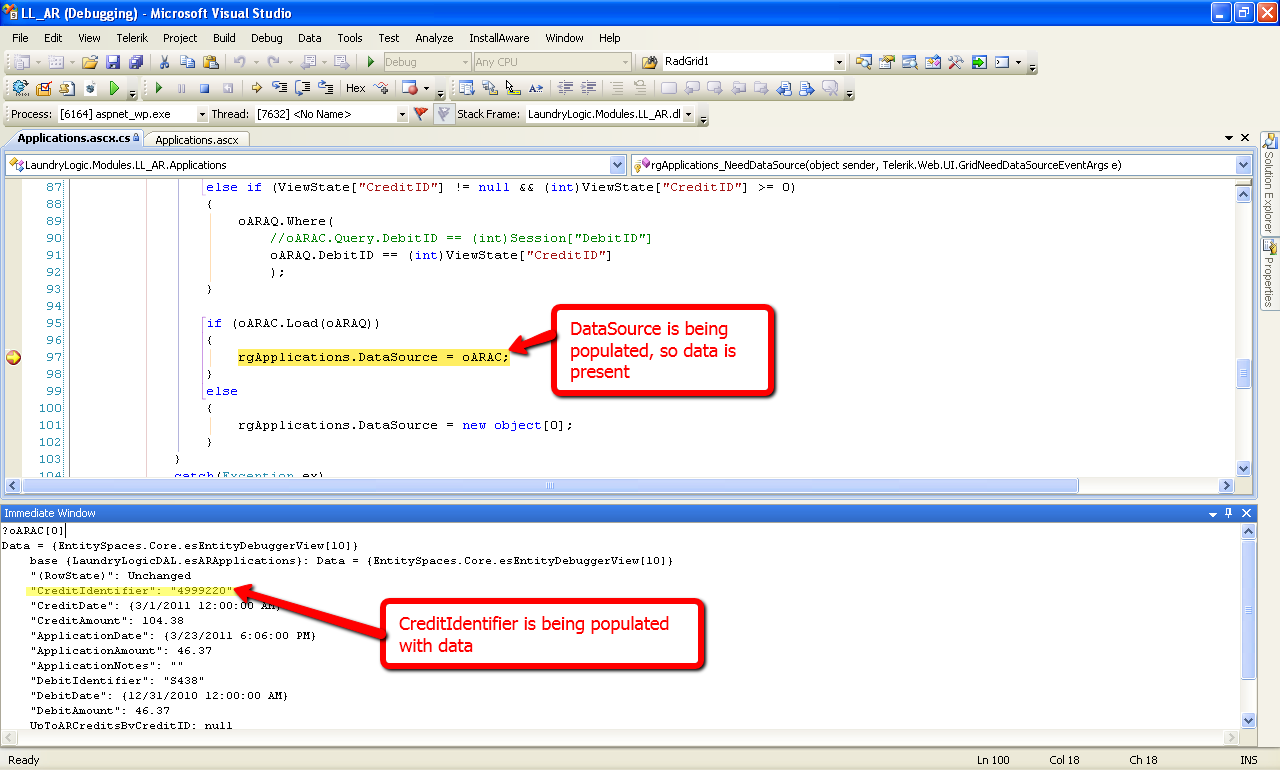Stop debugging with the blue square icon
The height and width of the screenshot is (770, 1280).
point(204,88)
